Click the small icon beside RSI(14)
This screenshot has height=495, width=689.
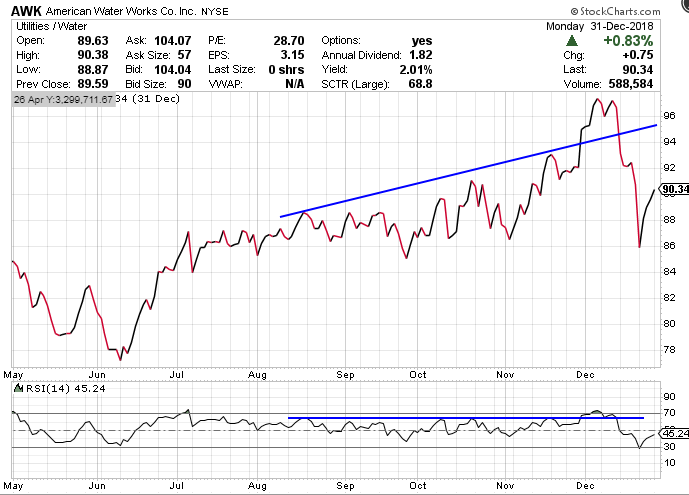18,388
